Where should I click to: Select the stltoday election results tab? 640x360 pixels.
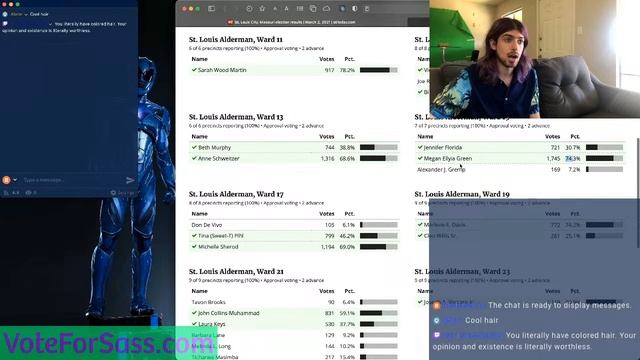[x=291, y=22]
